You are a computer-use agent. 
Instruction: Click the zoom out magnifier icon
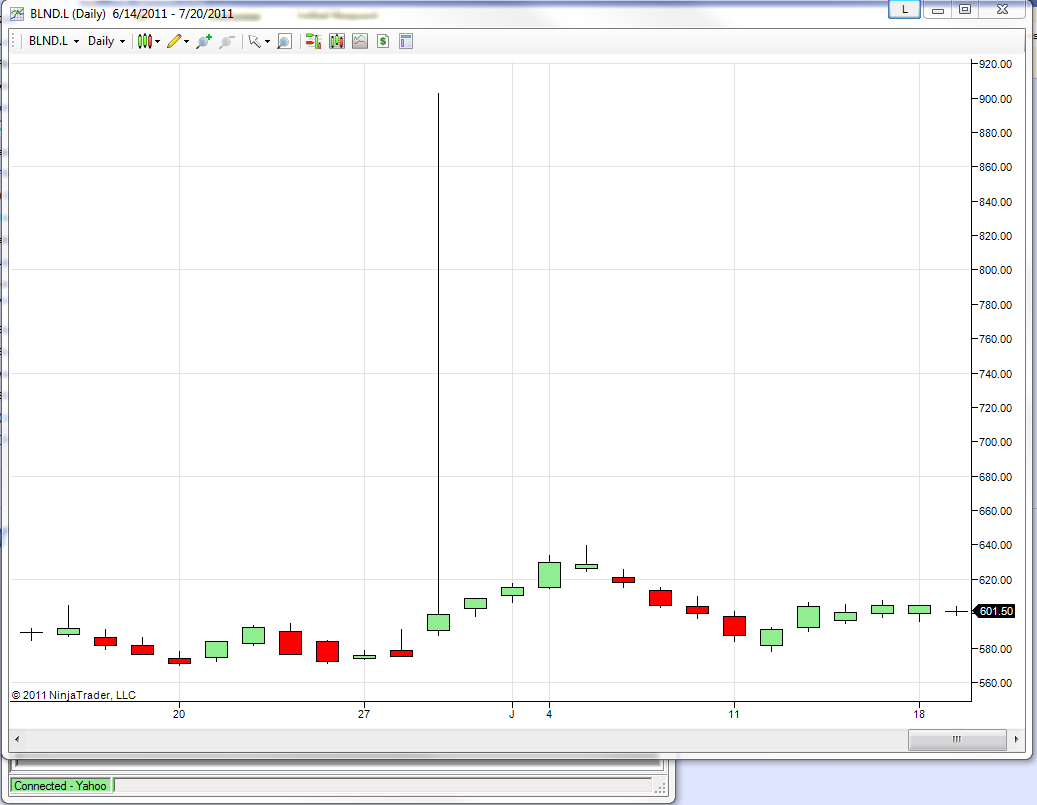point(227,41)
